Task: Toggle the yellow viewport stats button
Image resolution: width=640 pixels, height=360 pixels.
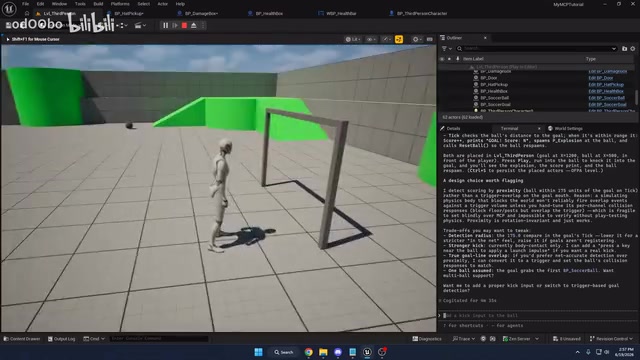Action: click(x=399, y=39)
